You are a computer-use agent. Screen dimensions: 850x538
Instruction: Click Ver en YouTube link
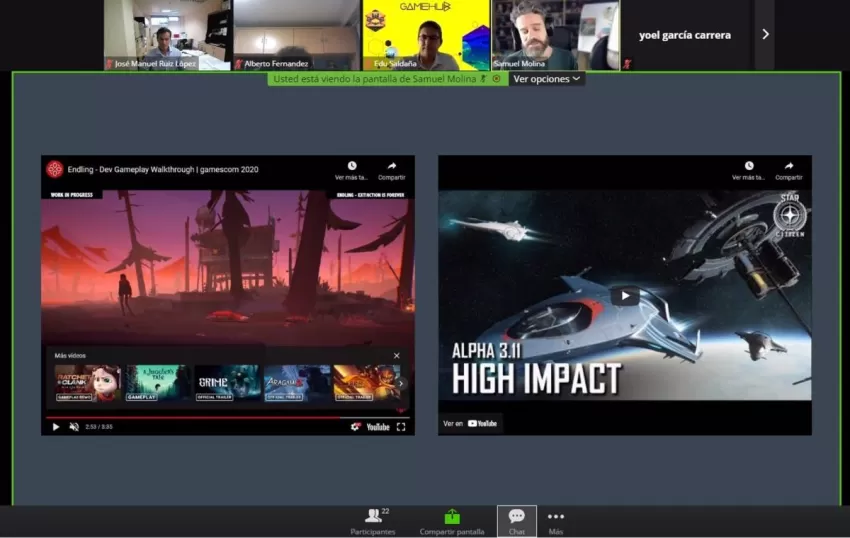[470, 423]
